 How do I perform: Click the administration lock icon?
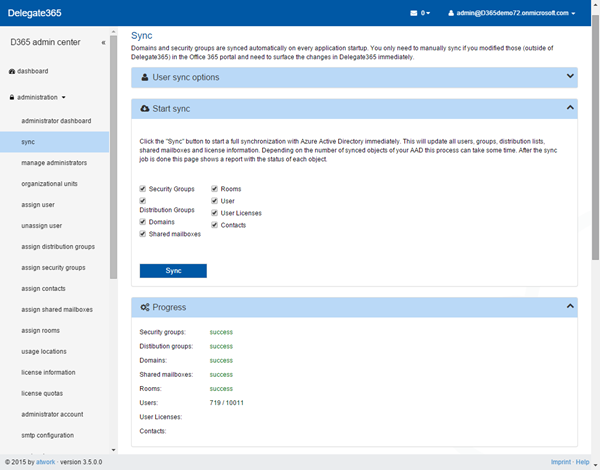coord(12,98)
